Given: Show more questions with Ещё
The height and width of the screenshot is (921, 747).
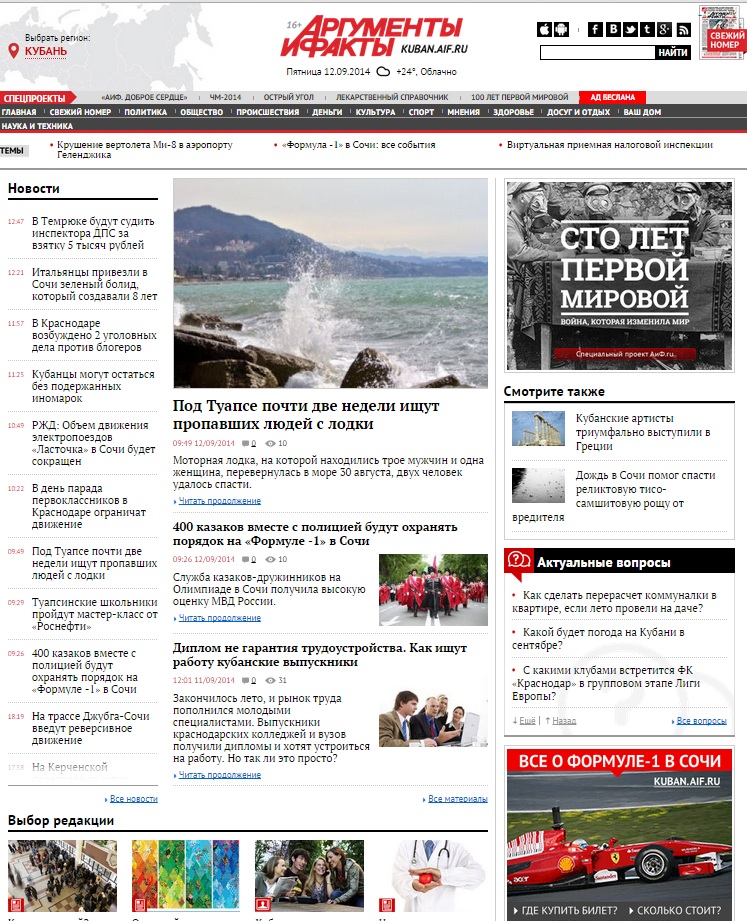Looking at the screenshot, I should click(527, 721).
